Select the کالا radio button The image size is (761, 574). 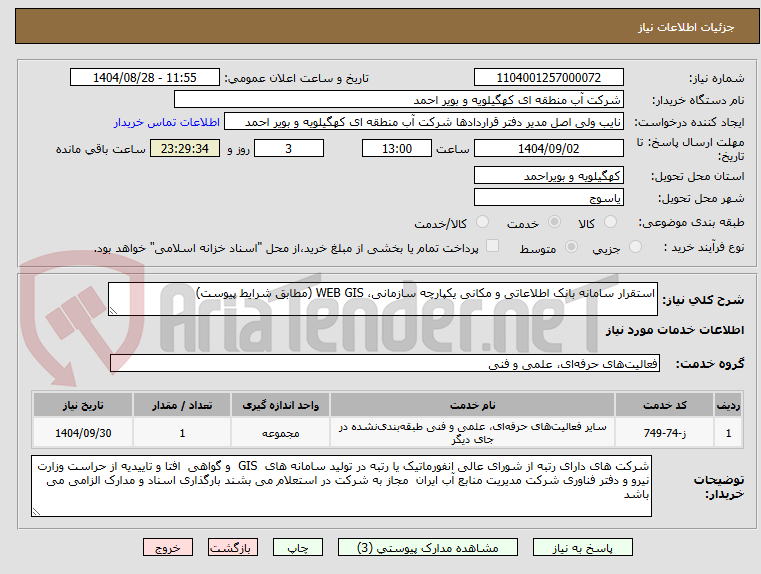coord(610,222)
